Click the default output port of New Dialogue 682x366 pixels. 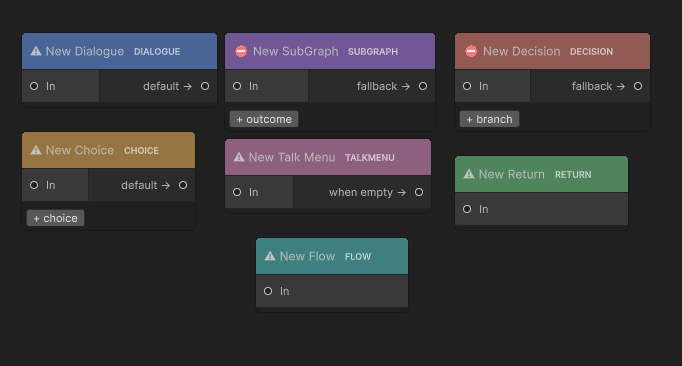click(x=205, y=86)
